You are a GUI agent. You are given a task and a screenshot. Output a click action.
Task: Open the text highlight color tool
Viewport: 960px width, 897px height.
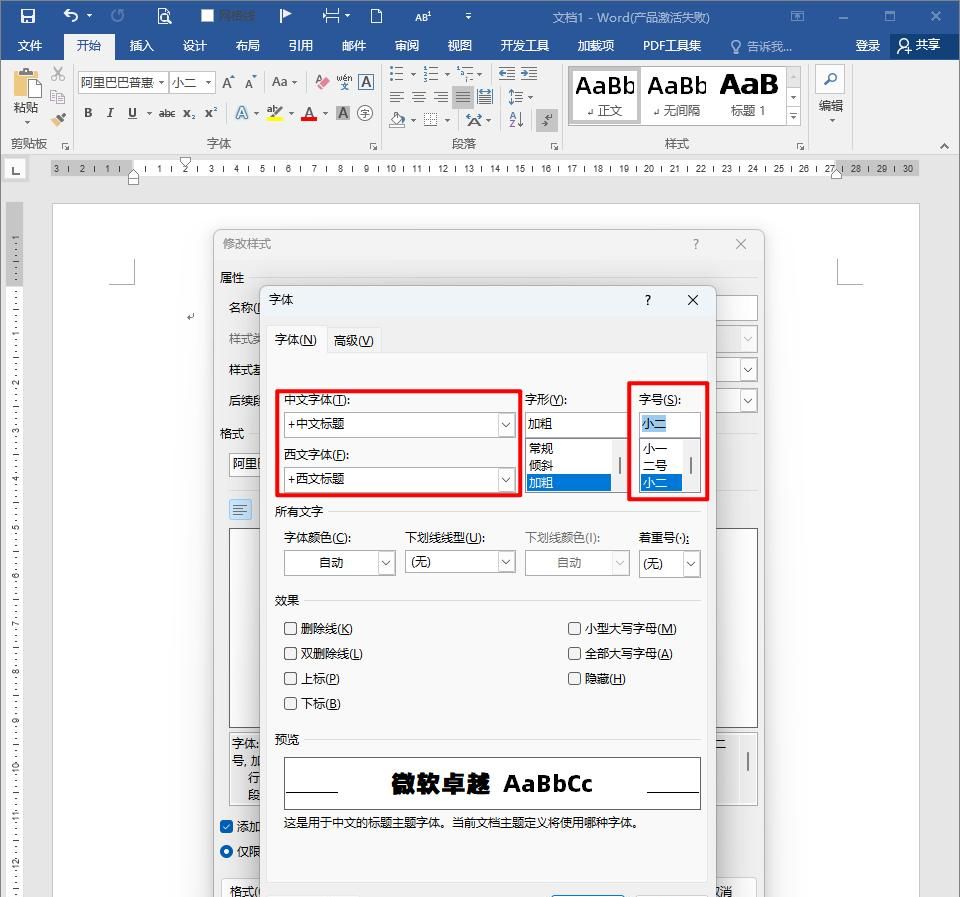click(x=272, y=113)
